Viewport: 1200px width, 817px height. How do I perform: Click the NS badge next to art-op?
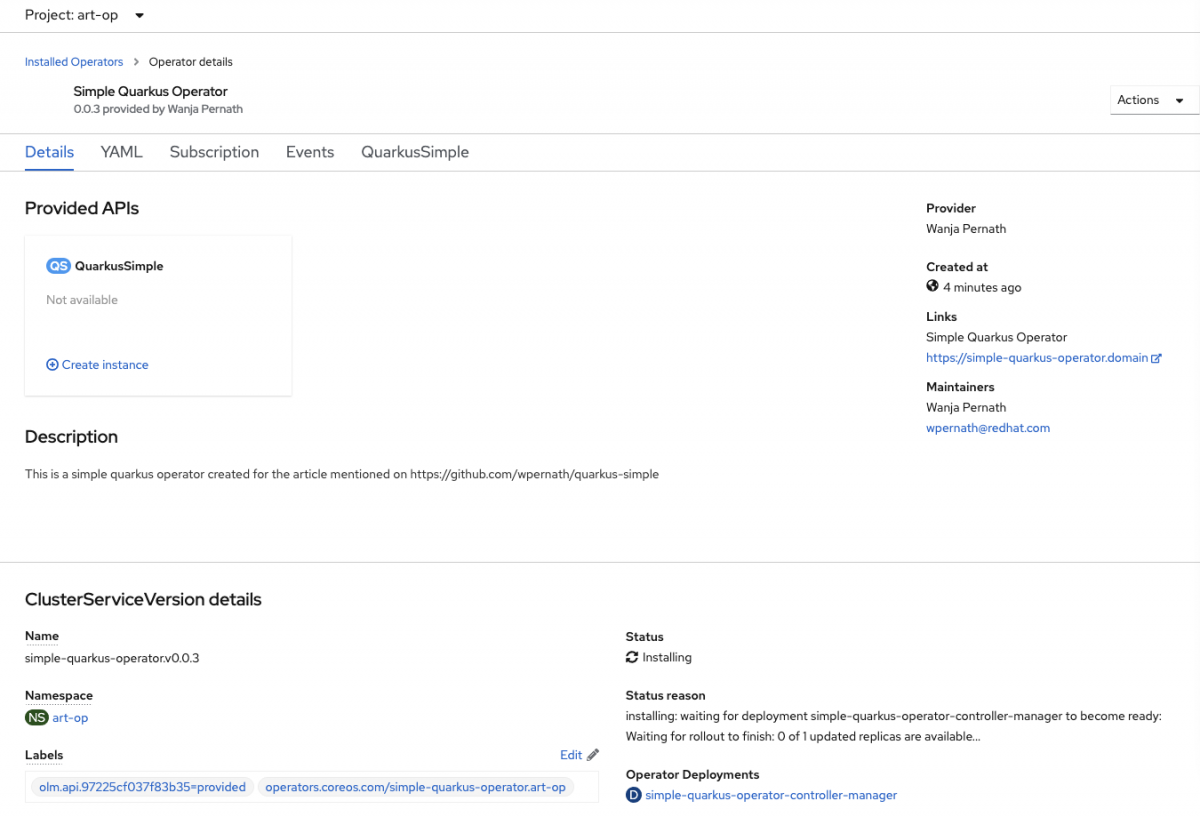pyautogui.click(x=36, y=717)
